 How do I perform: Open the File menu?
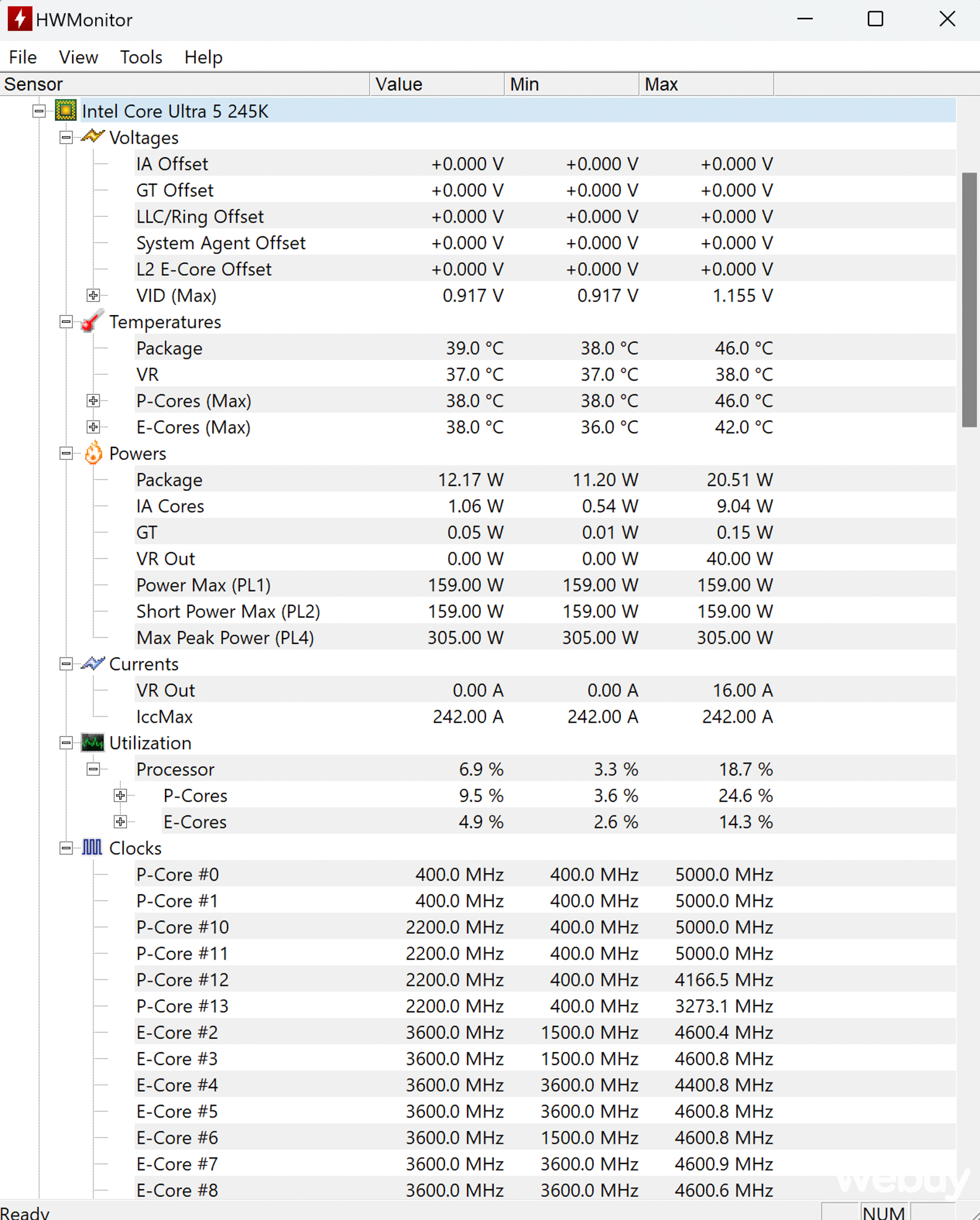point(23,57)
